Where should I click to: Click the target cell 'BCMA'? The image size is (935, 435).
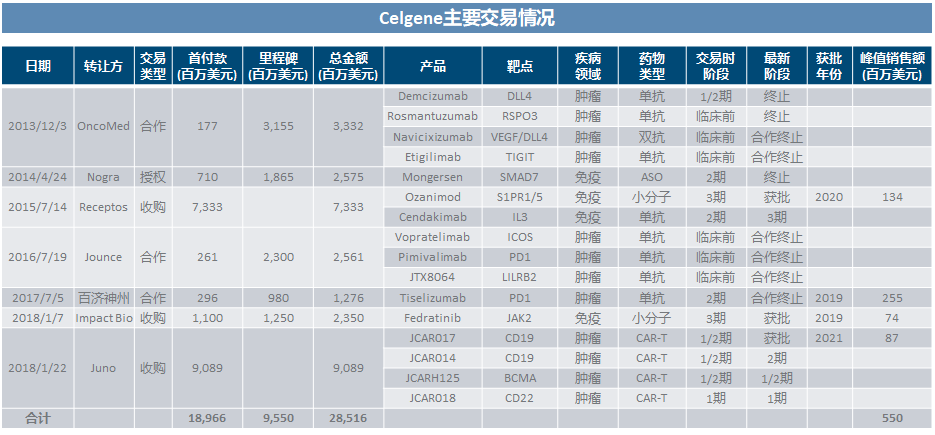click(519, 378)
